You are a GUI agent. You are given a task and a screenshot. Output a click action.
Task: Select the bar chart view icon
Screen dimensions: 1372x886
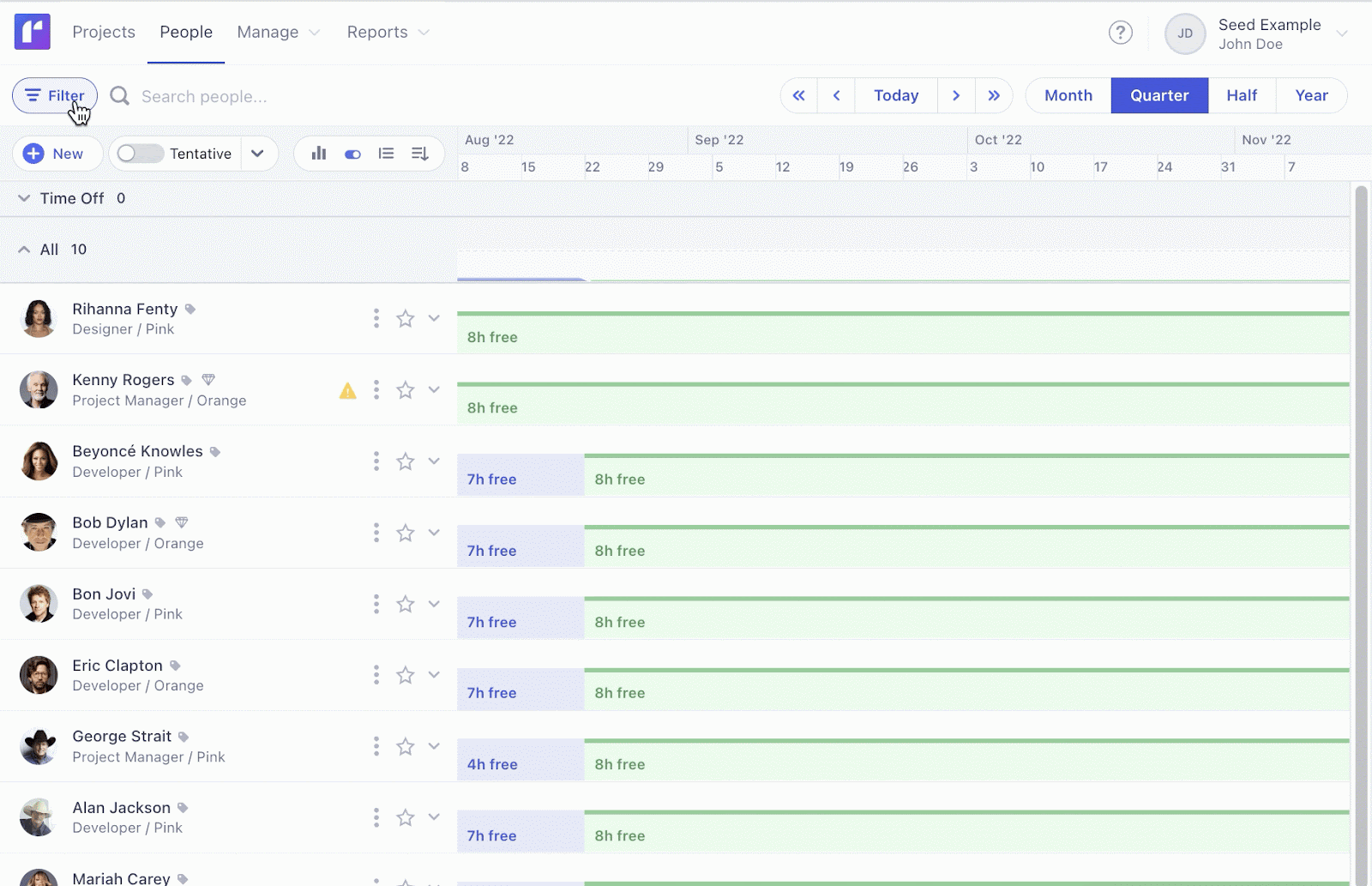[318, 153]
